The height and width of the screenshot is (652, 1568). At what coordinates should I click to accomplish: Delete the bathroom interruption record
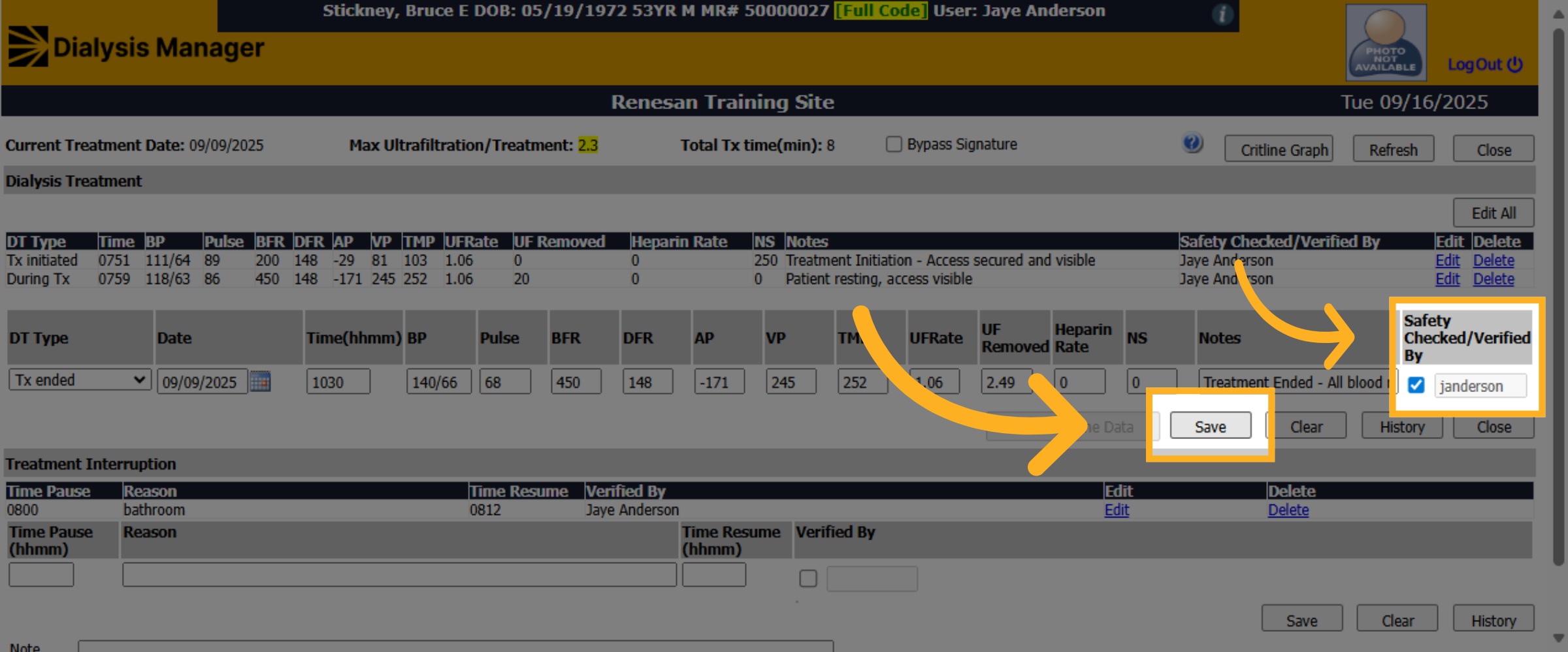[1288, 510]
